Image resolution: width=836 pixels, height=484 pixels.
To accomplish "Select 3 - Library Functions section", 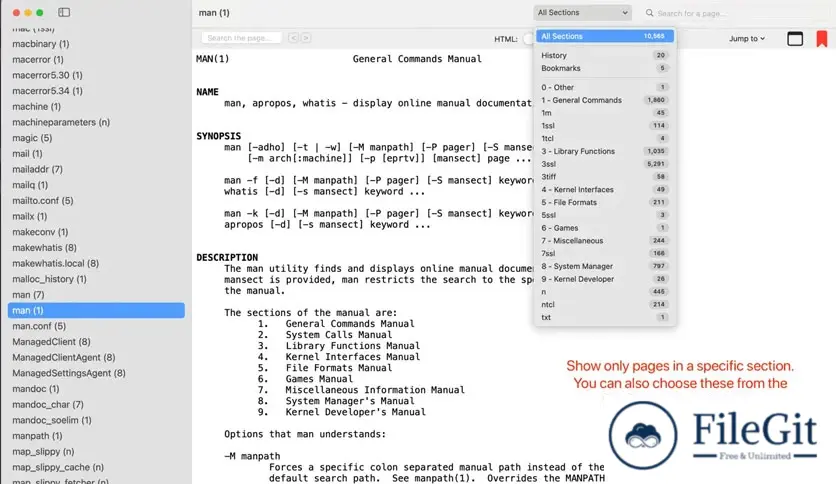I will (605, 151).
